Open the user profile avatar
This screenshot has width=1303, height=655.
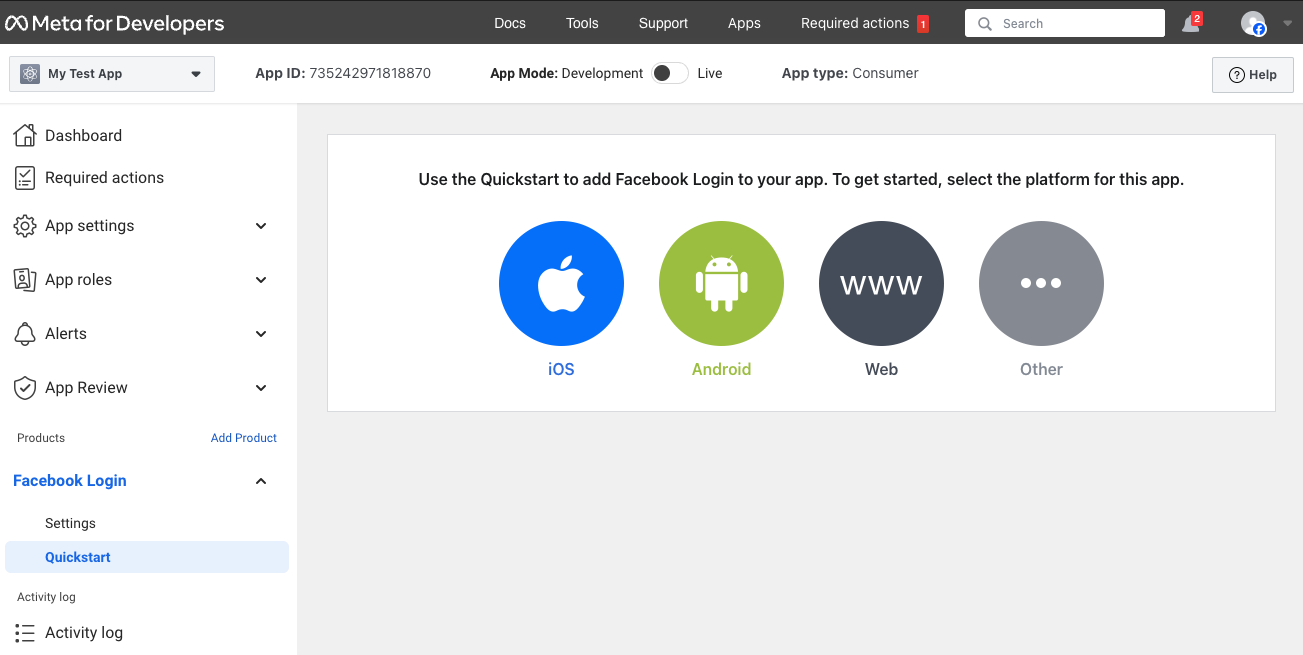(1253, 23)
